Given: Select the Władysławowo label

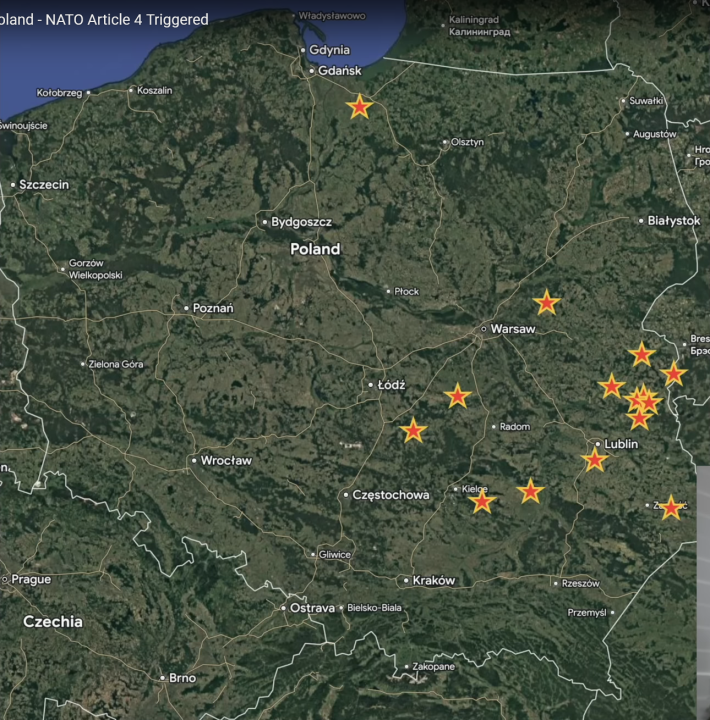Looking at the screenshot, I should tap(332, 16).
